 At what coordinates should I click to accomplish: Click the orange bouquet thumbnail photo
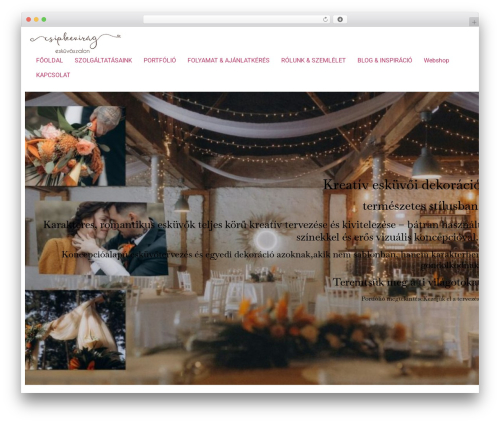coord(75,146)
